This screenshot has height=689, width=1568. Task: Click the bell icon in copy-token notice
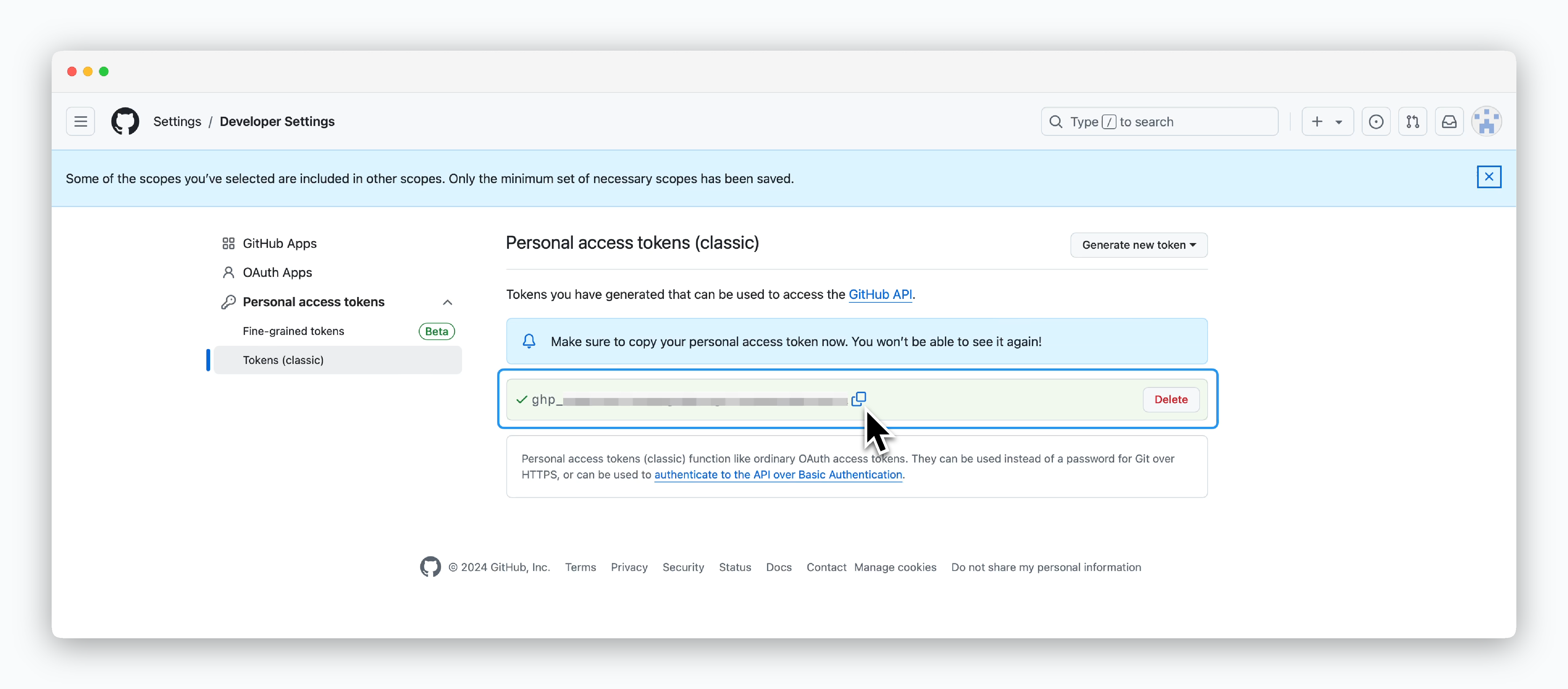click(529, 341)
